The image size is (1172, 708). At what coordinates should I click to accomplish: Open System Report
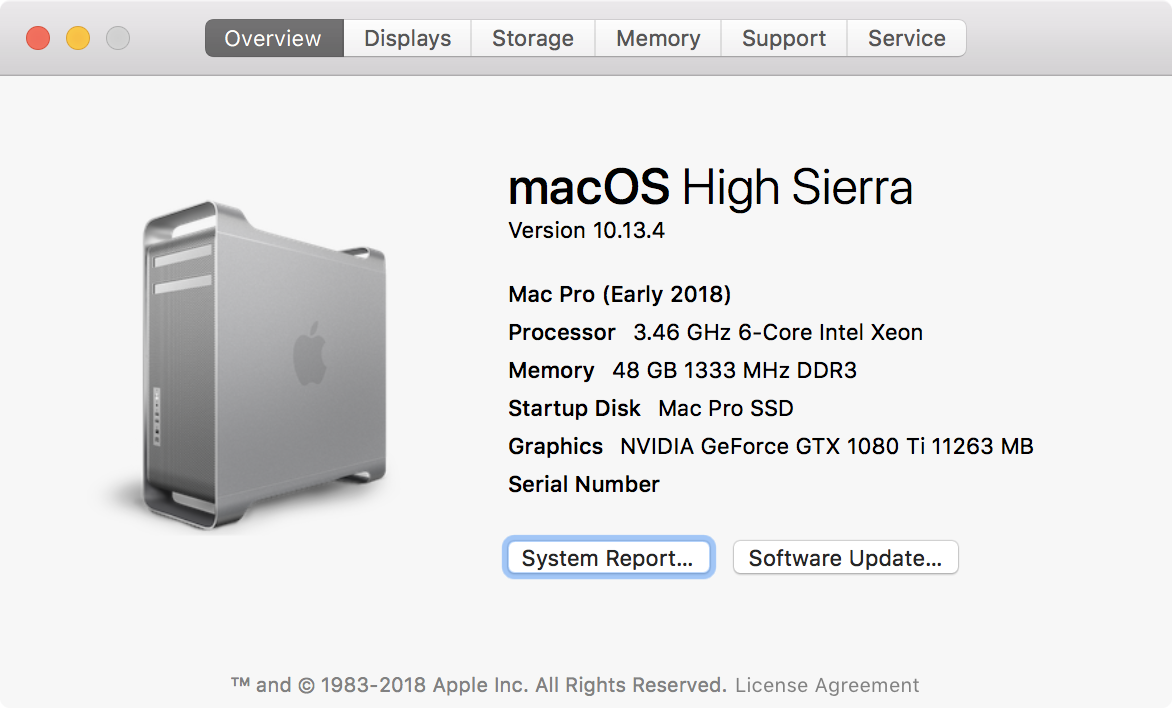607,558
